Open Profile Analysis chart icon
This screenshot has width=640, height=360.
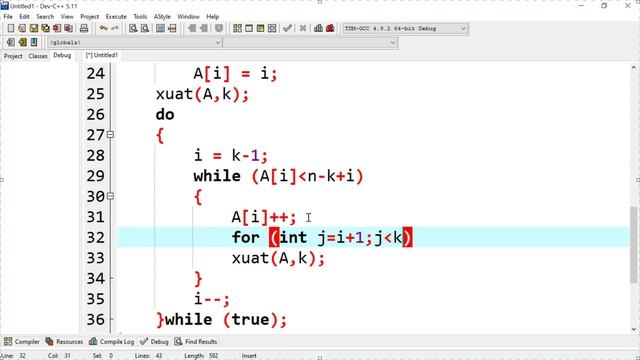click(x=318, y=28)
